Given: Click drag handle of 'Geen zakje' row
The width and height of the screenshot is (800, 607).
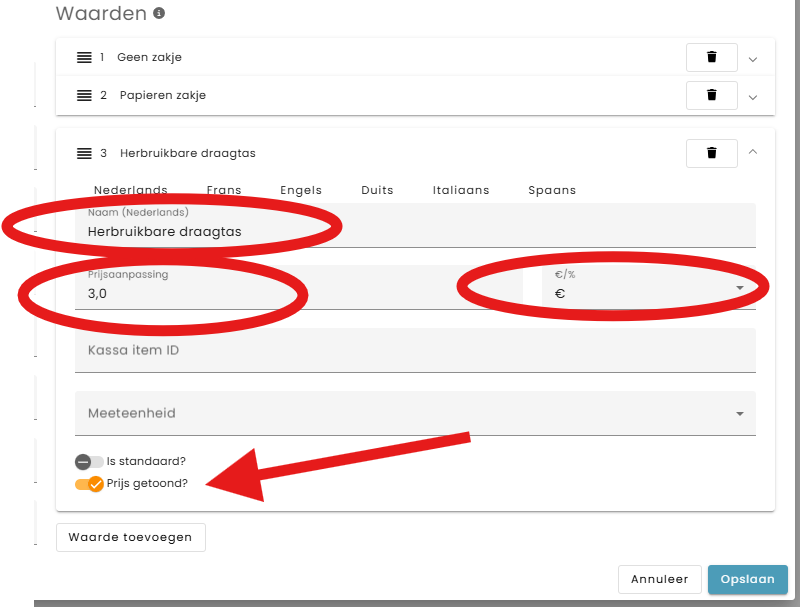Looking at the screenshot, I should (x=84, y=58).
